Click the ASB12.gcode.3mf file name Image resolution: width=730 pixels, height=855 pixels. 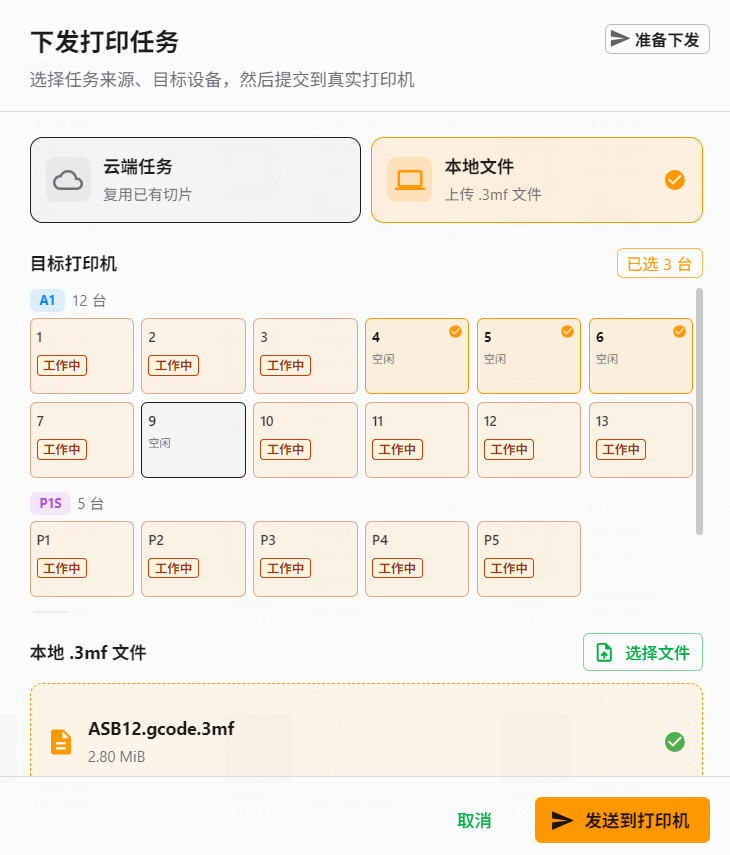coord(161,728)
